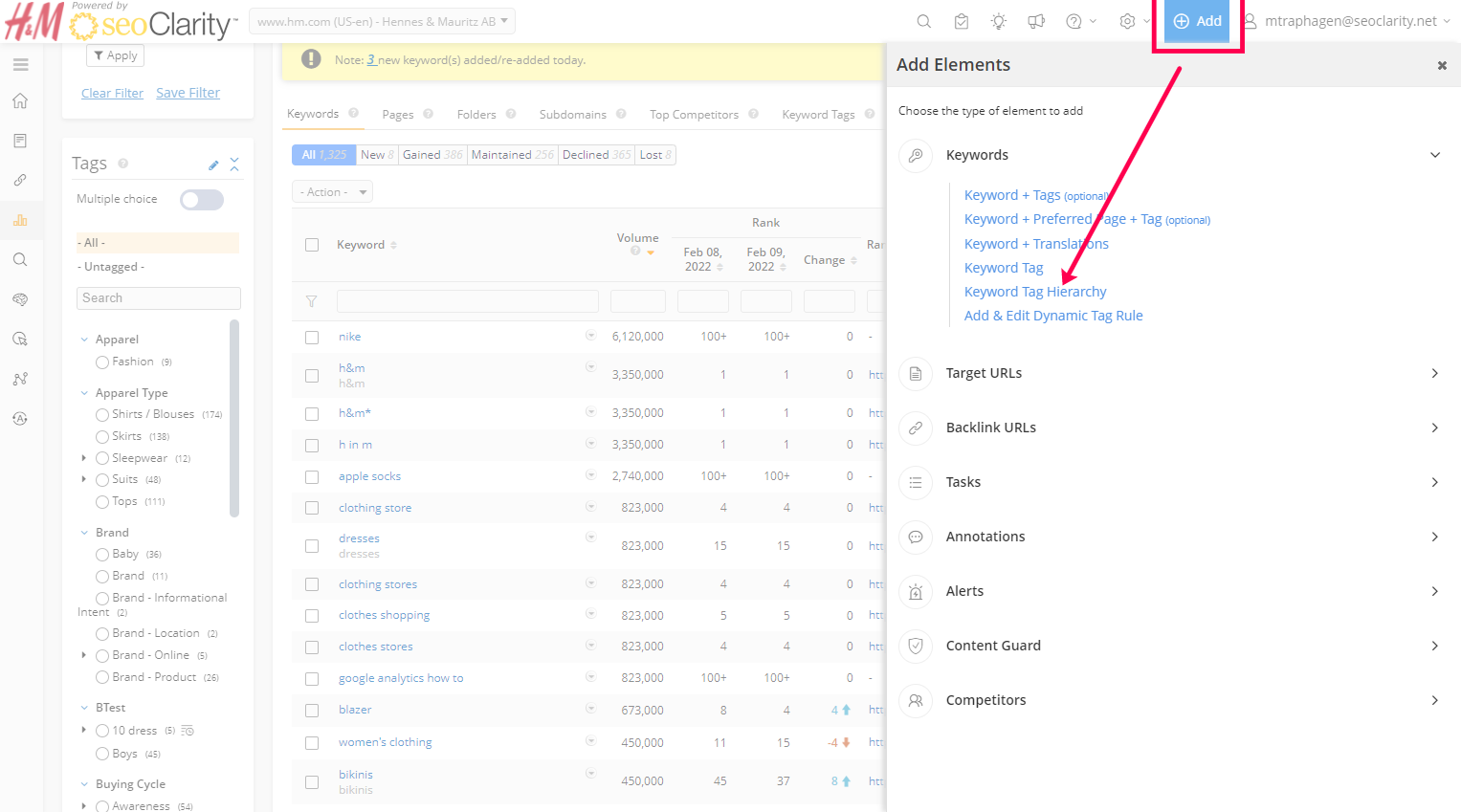Open the Action dropdown
The width and height of the screenshot is (1461, 812).
332,192
